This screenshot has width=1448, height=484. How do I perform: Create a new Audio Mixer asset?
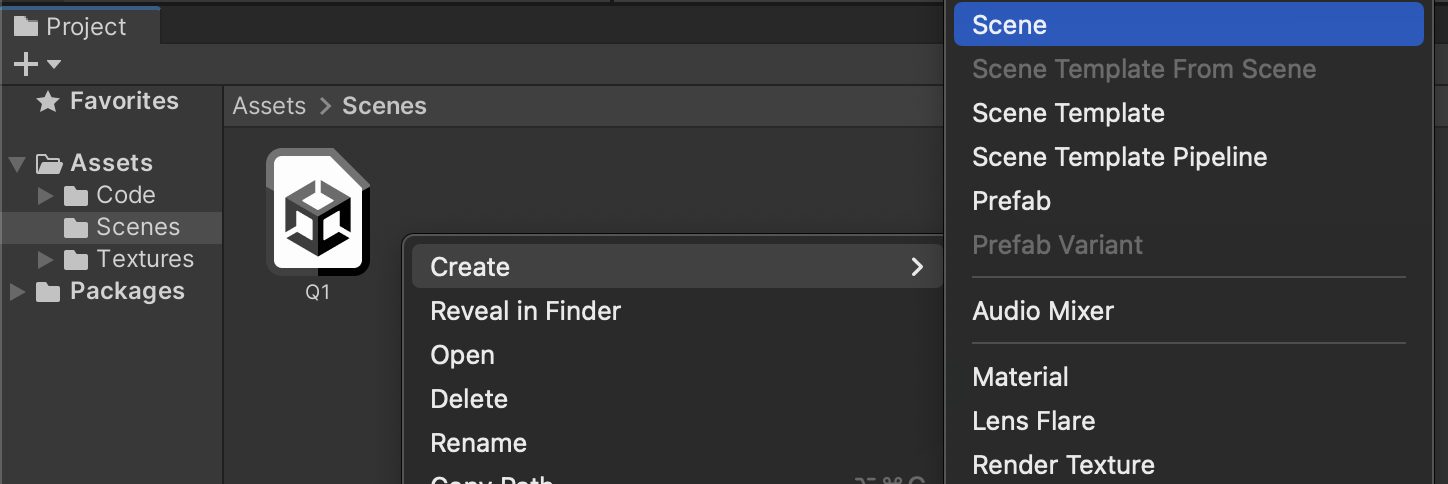(x=1042, y=311)
